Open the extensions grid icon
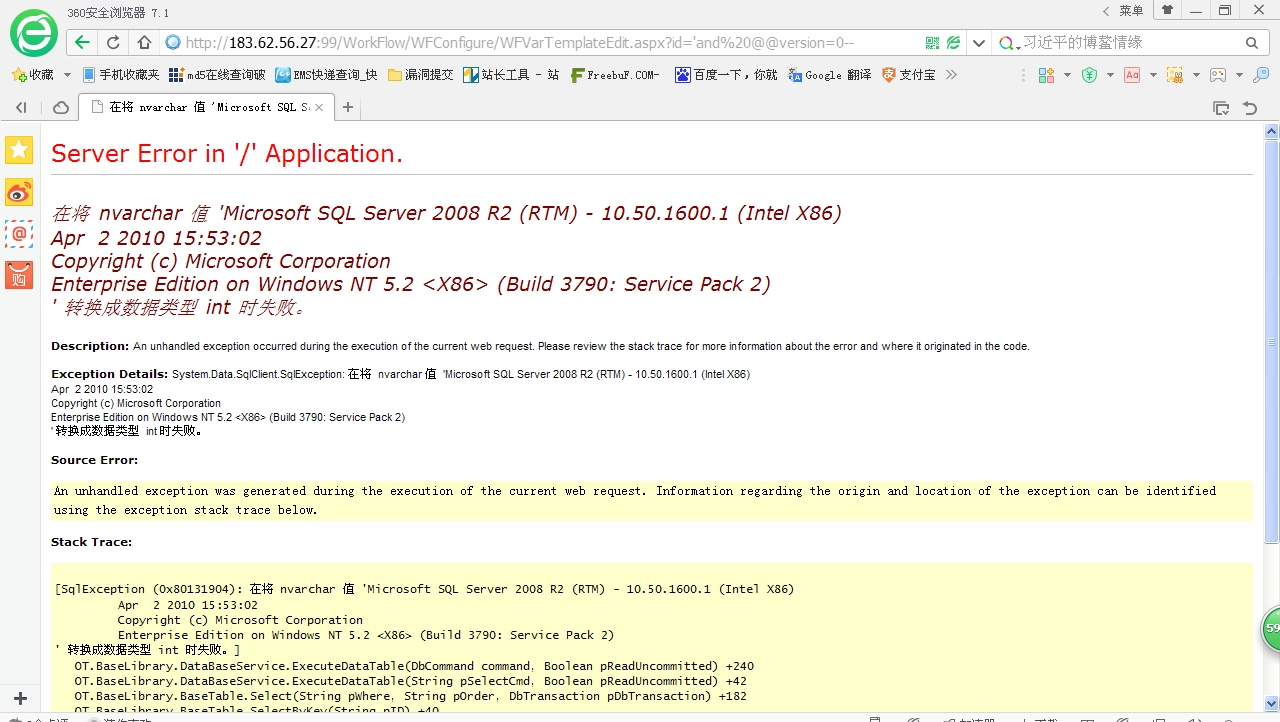Viewport: 1280px width, 722px height. pos(1047,75)
